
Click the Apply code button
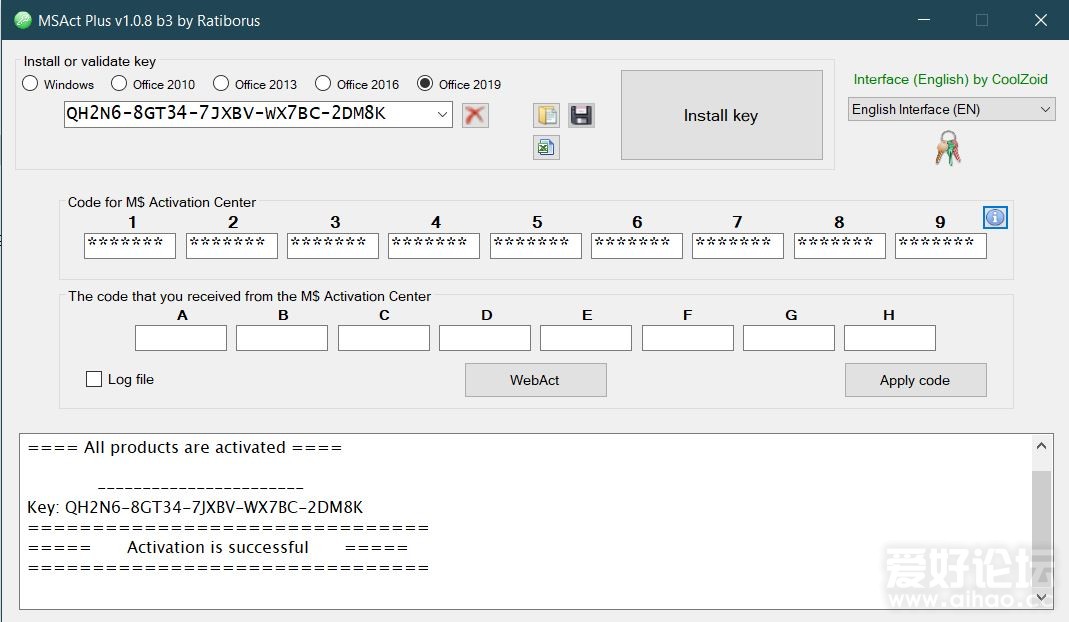915,380
